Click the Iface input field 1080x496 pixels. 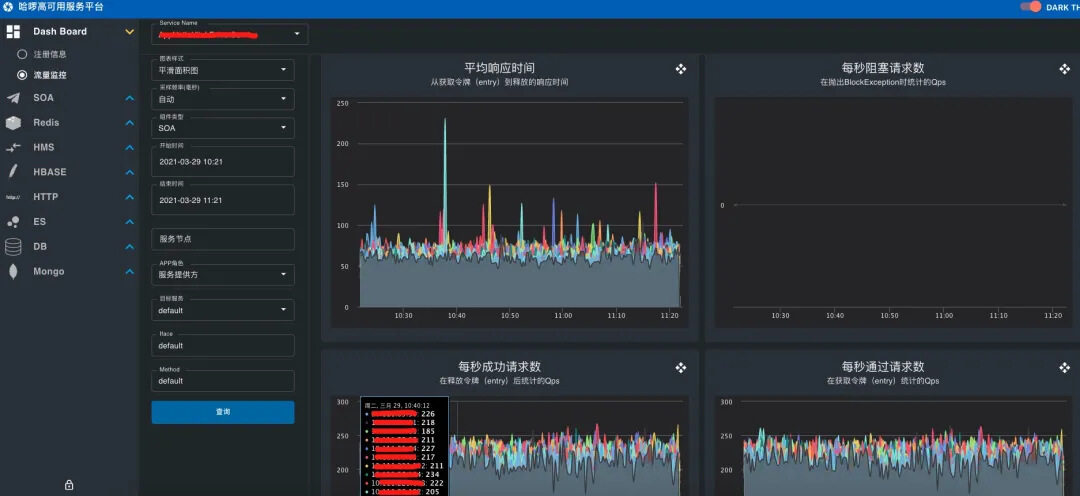[x=222, y=345]
